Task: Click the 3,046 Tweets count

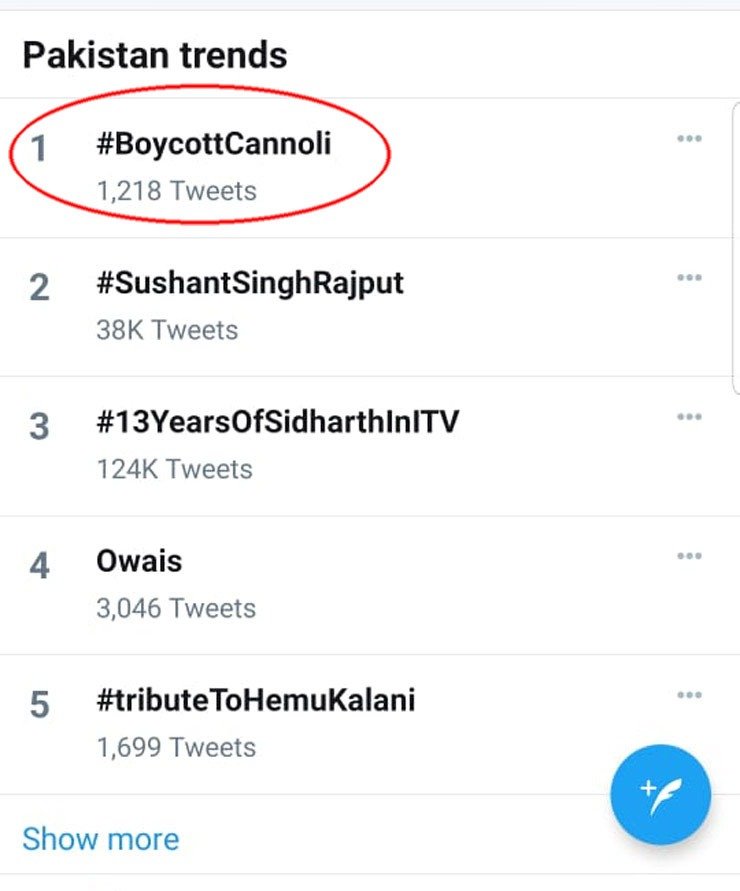Action: (x=176, y=608)
